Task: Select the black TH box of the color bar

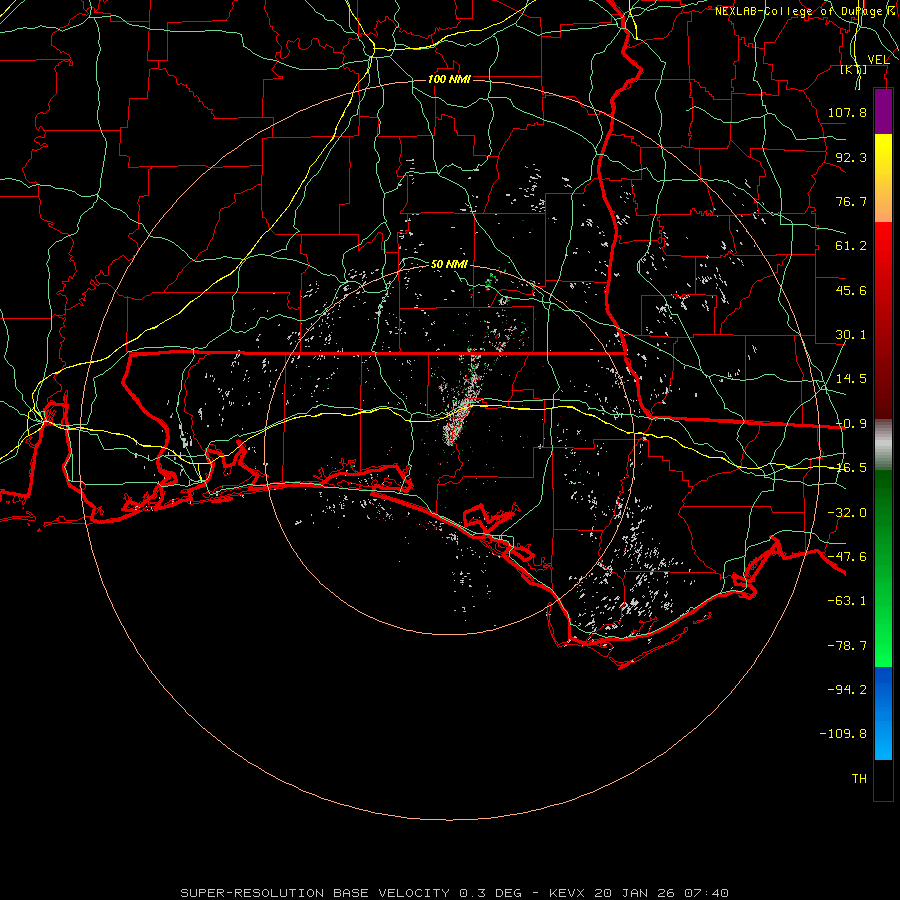Action: click(x=883, y=780)
